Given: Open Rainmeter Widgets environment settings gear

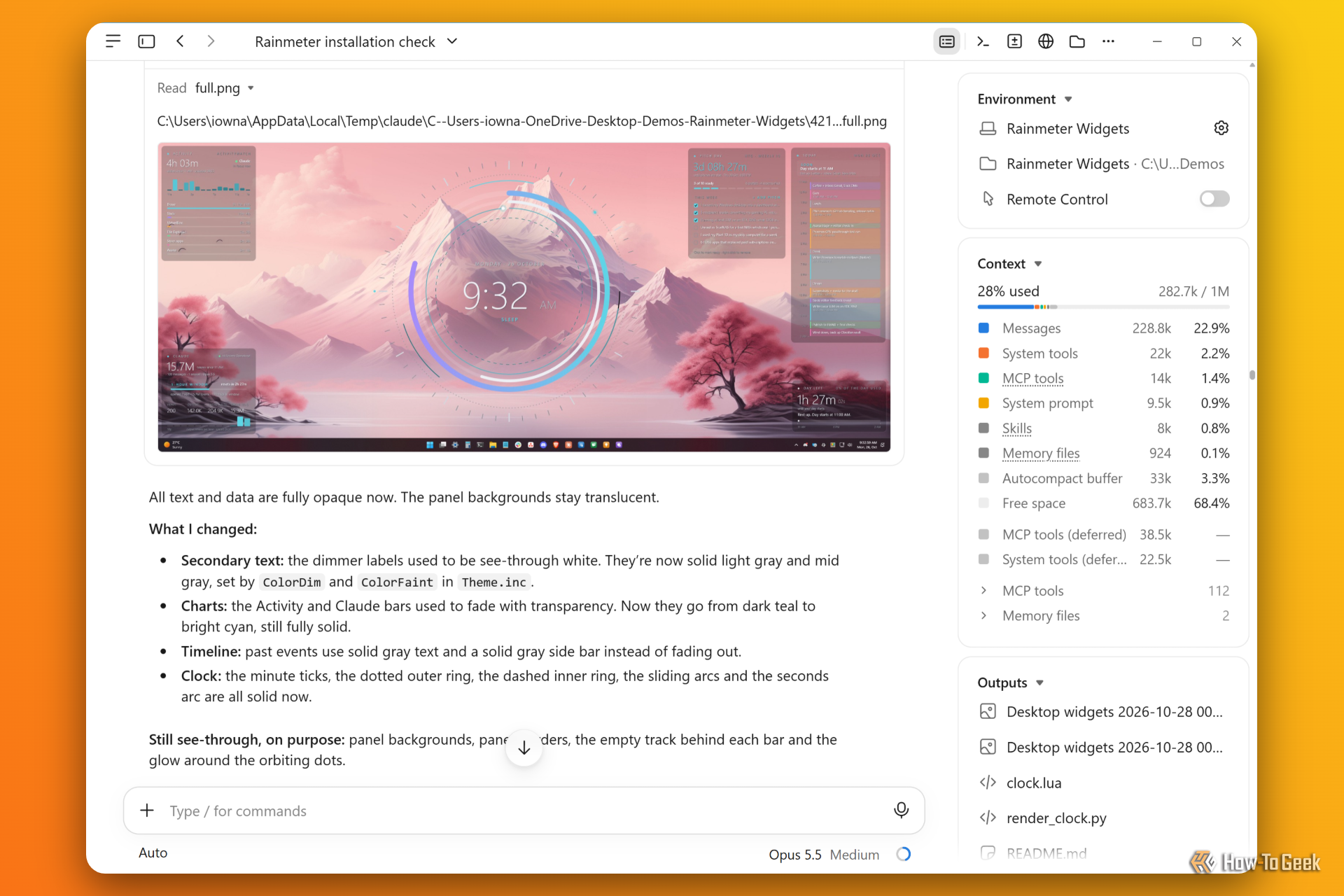Looking at the screenshot, I should point(1221,128).
